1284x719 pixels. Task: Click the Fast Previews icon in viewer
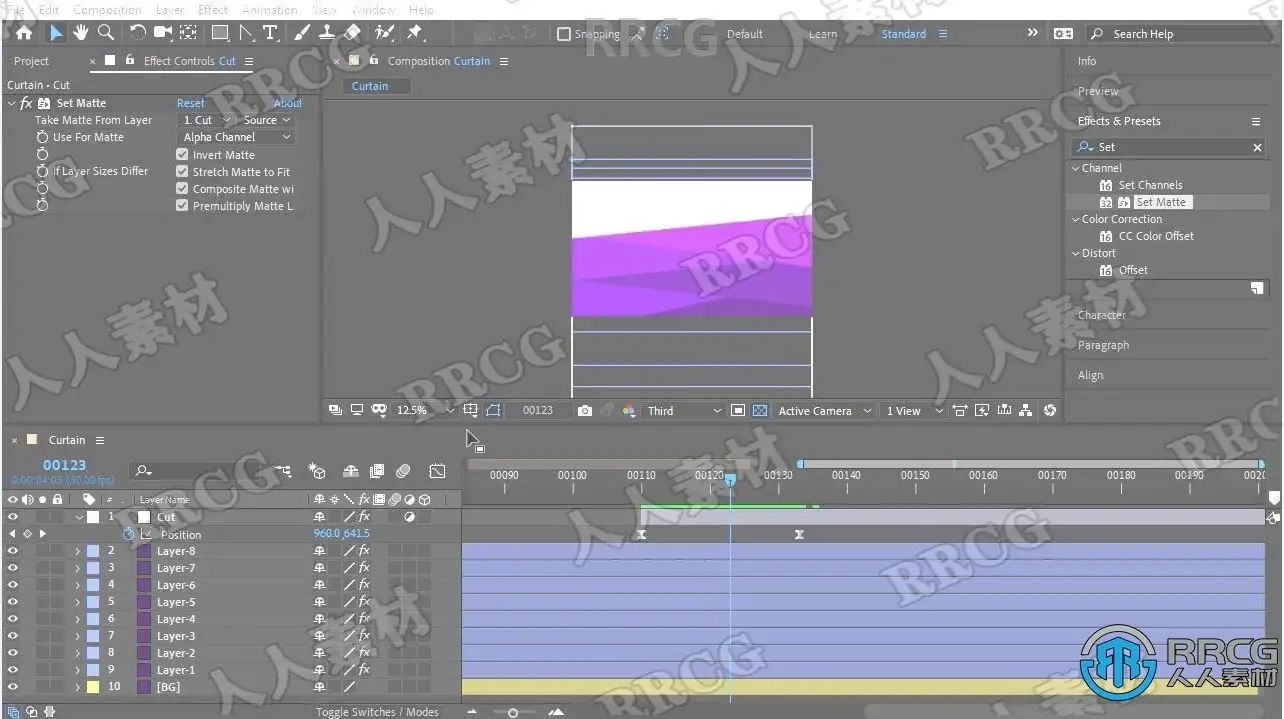pos(982,410)
